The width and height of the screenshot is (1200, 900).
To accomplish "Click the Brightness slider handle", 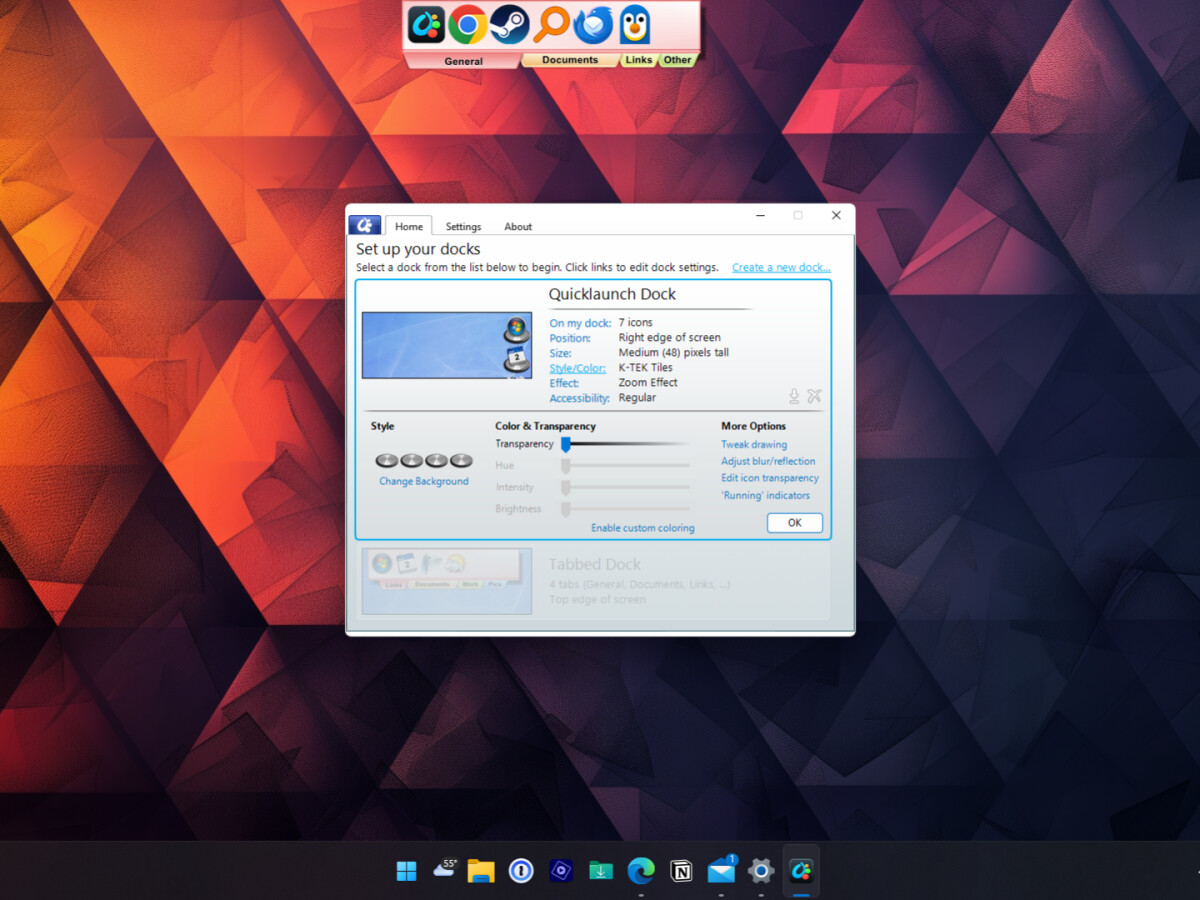I will (x=565, y=509).
